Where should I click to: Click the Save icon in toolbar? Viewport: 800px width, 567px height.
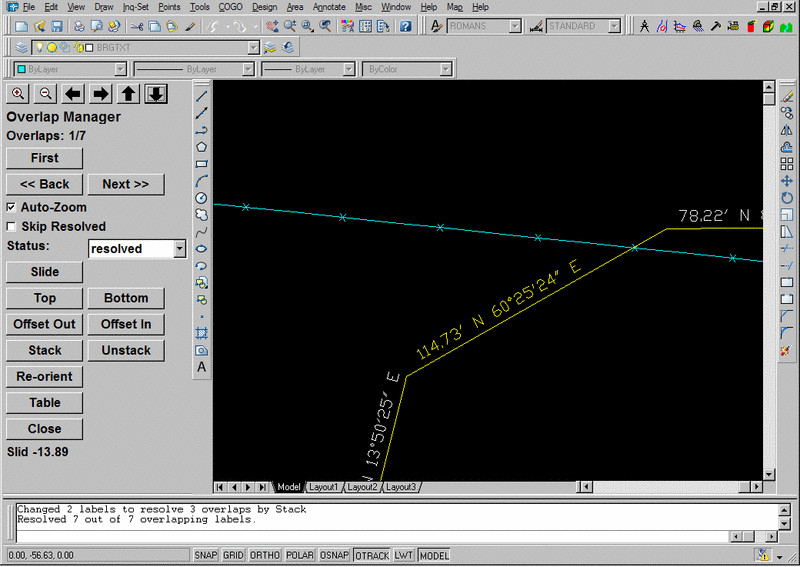(57, 26)
